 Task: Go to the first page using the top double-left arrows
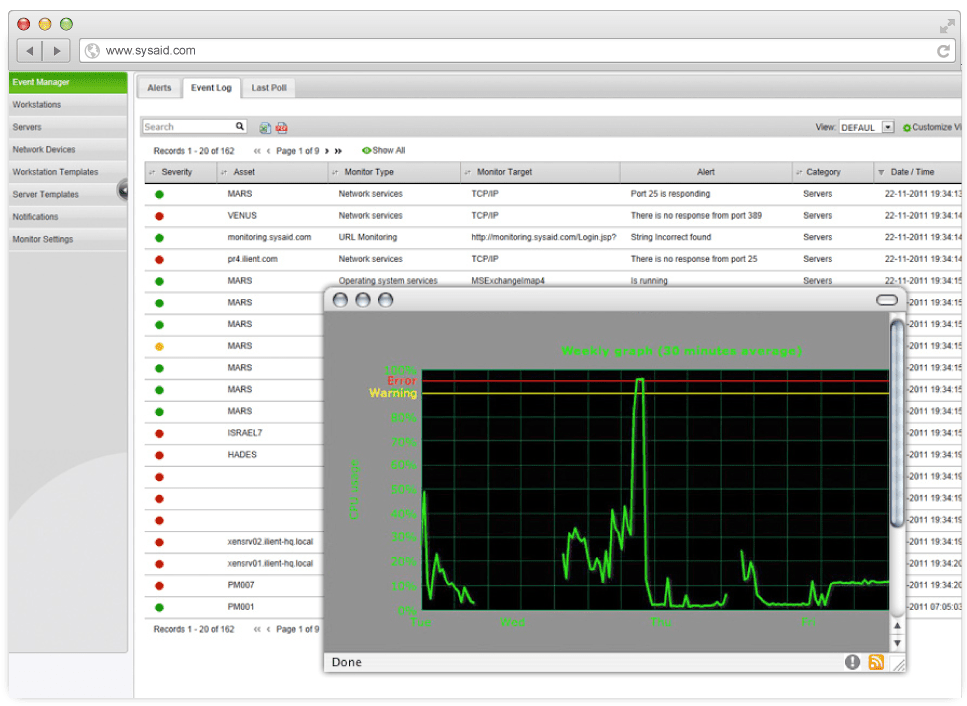point(257,151)
